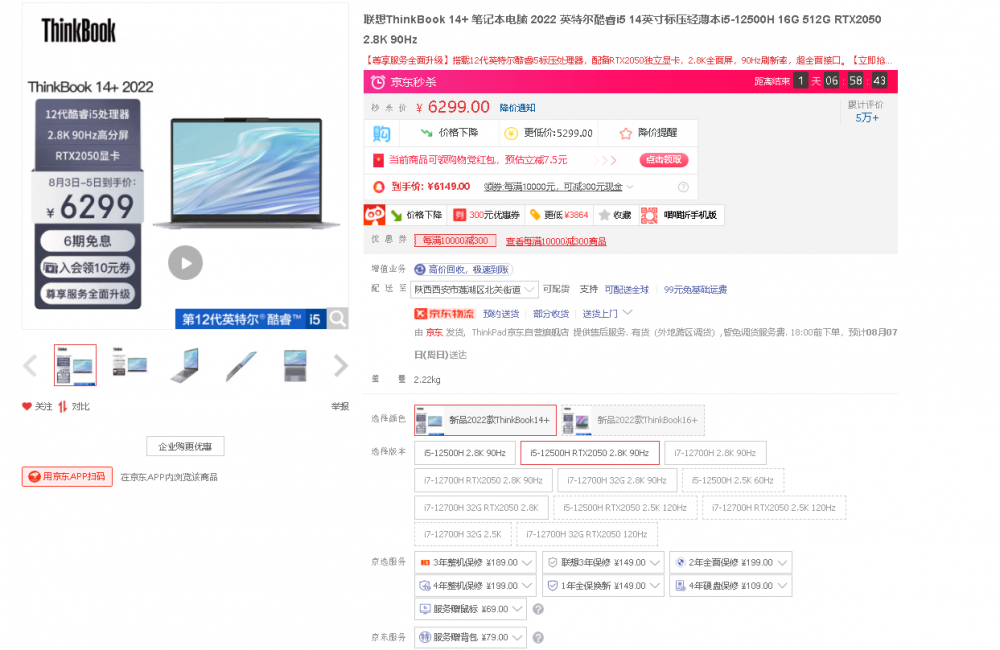Image resolution: width=1000 pixels, height=650 pixels.
Task: Open the delivery address dropdown
Action: click(474, 290)
